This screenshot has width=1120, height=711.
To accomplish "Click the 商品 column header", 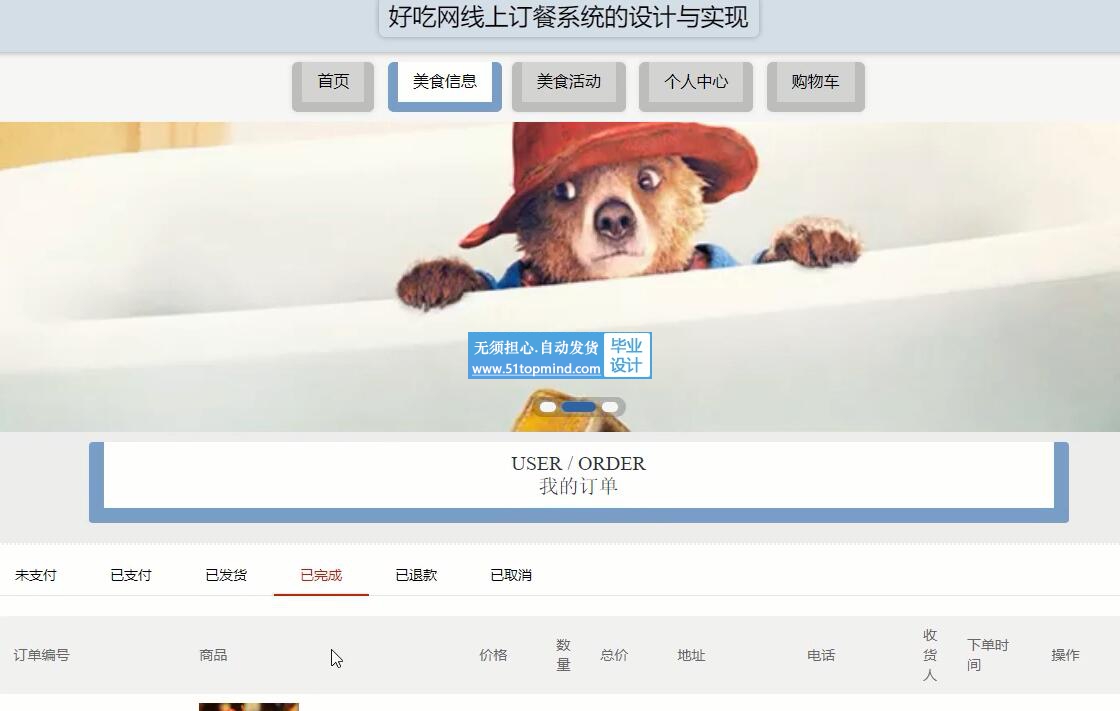I will pyautogui.click(x=213, y=655).
